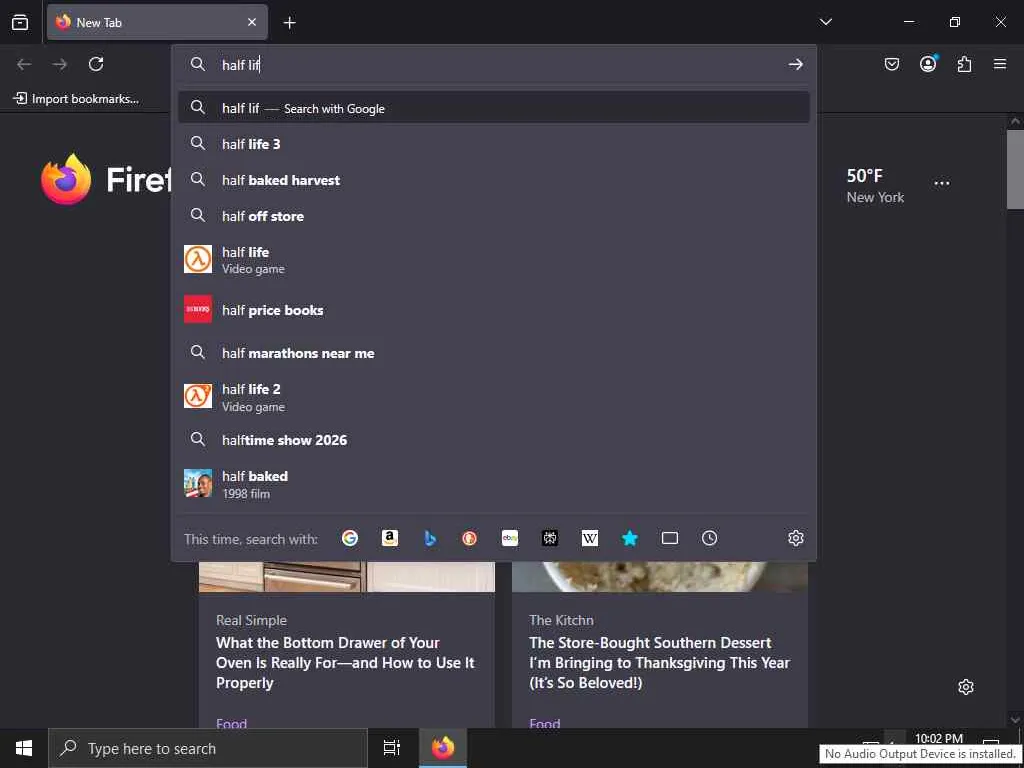The height and width of the screenshot is (768, 1024).
Task: Submit search with the go arrow
Action: click(795, 64)
